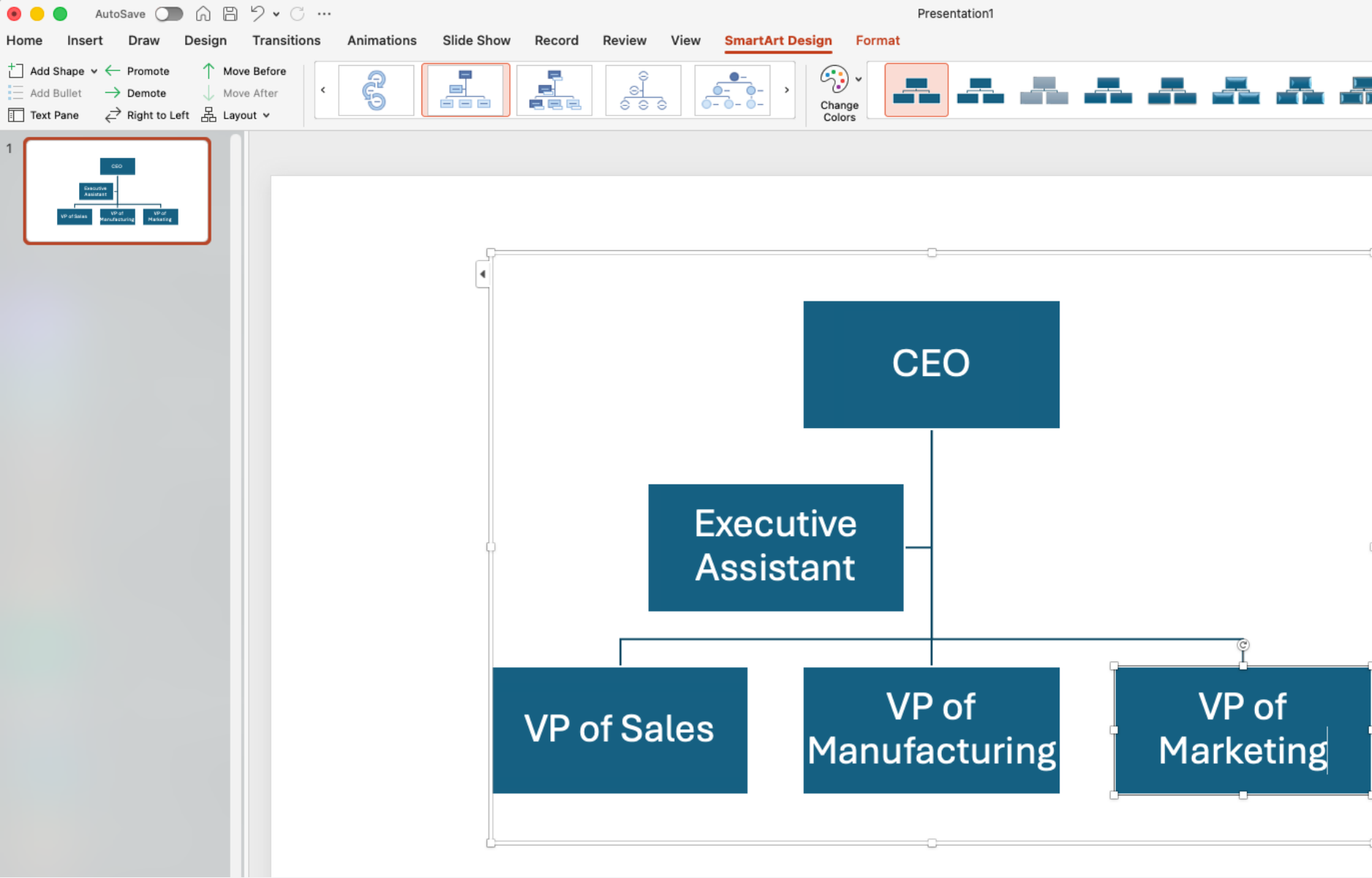Select the fifth SmartArt style thumbnail
This screenshot has height=878, width=1372.
click(x=1172, y=90)
